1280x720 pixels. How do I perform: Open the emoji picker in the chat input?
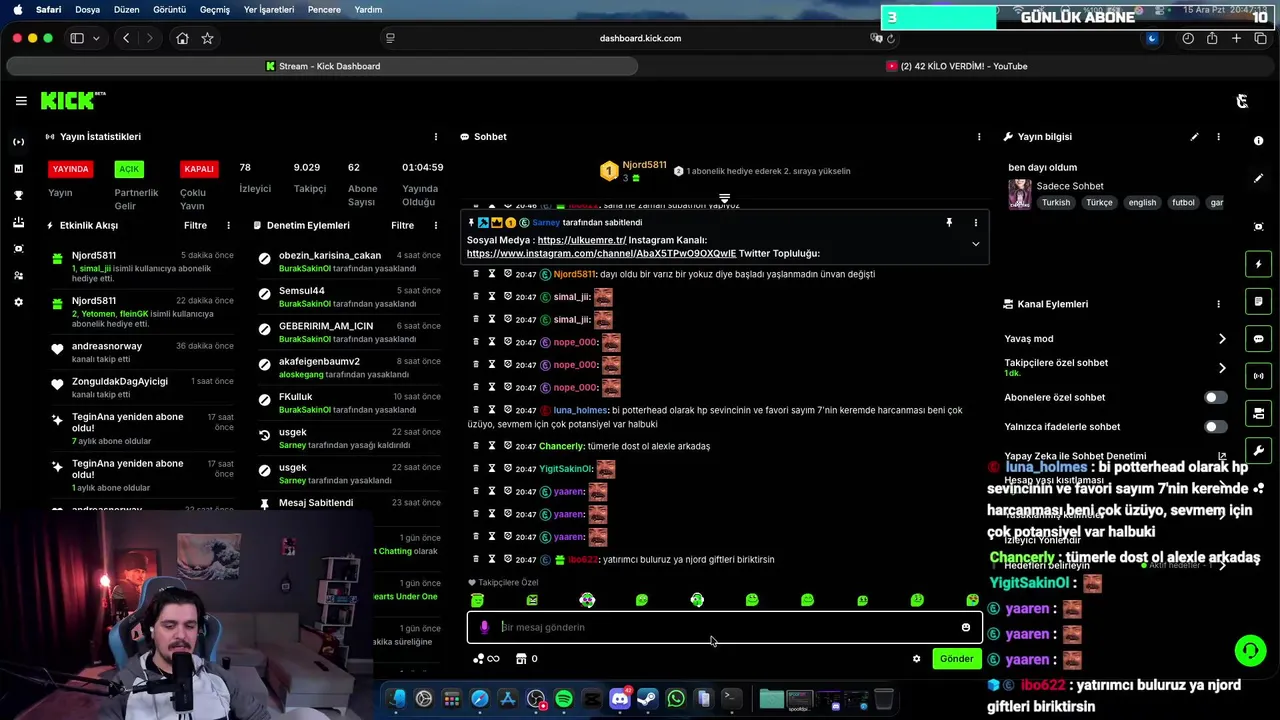coord(966,627)
